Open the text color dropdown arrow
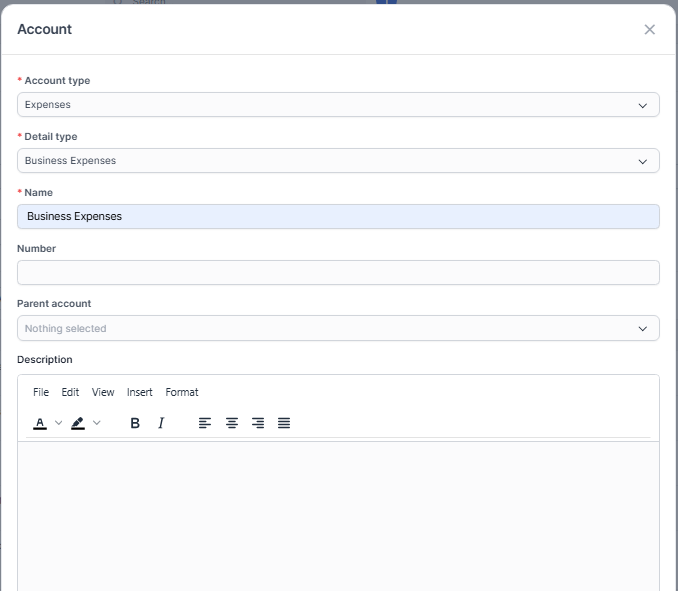This screenshot has height=591, width=678. point(58,423)
